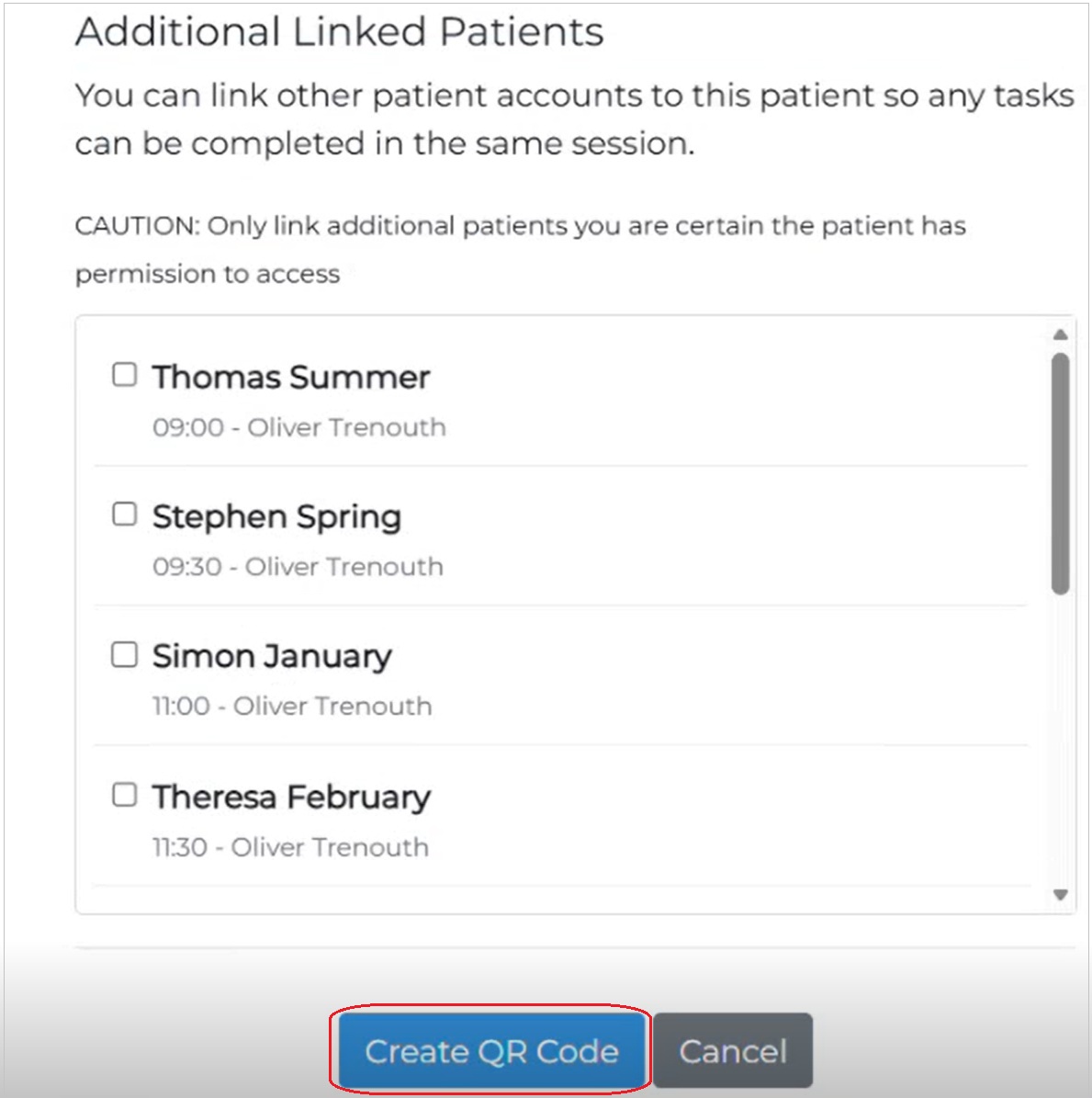Click the 09:00 Oliver Trenouth appointment text
This screenshot has height=1098, width=1092.
298,426
